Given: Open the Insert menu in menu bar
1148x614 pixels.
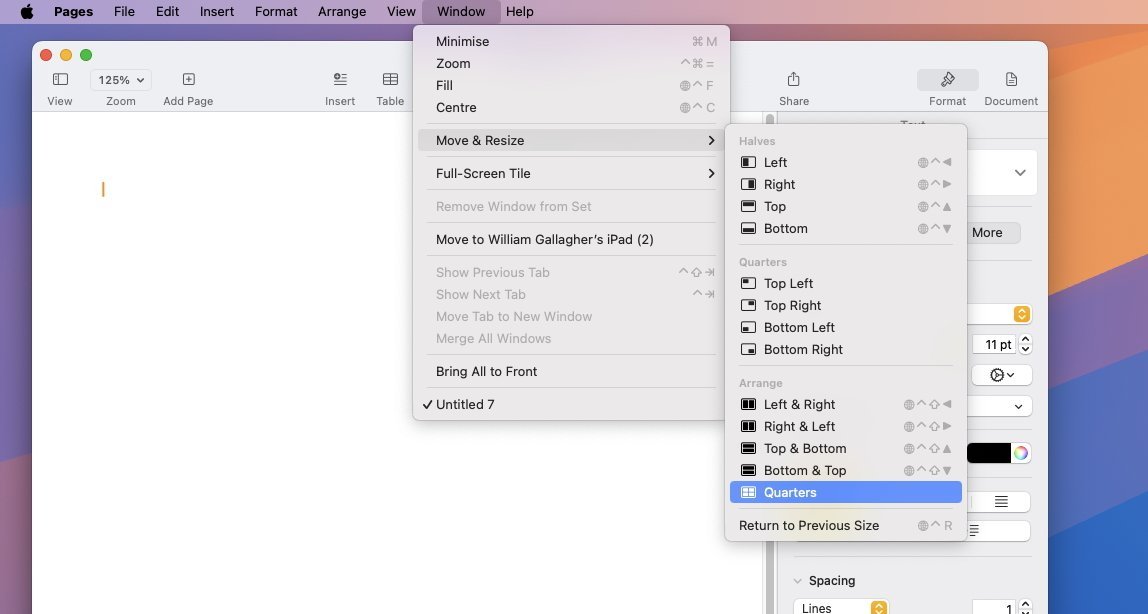Looking at the screenshot, I should [x=217, y=12].
